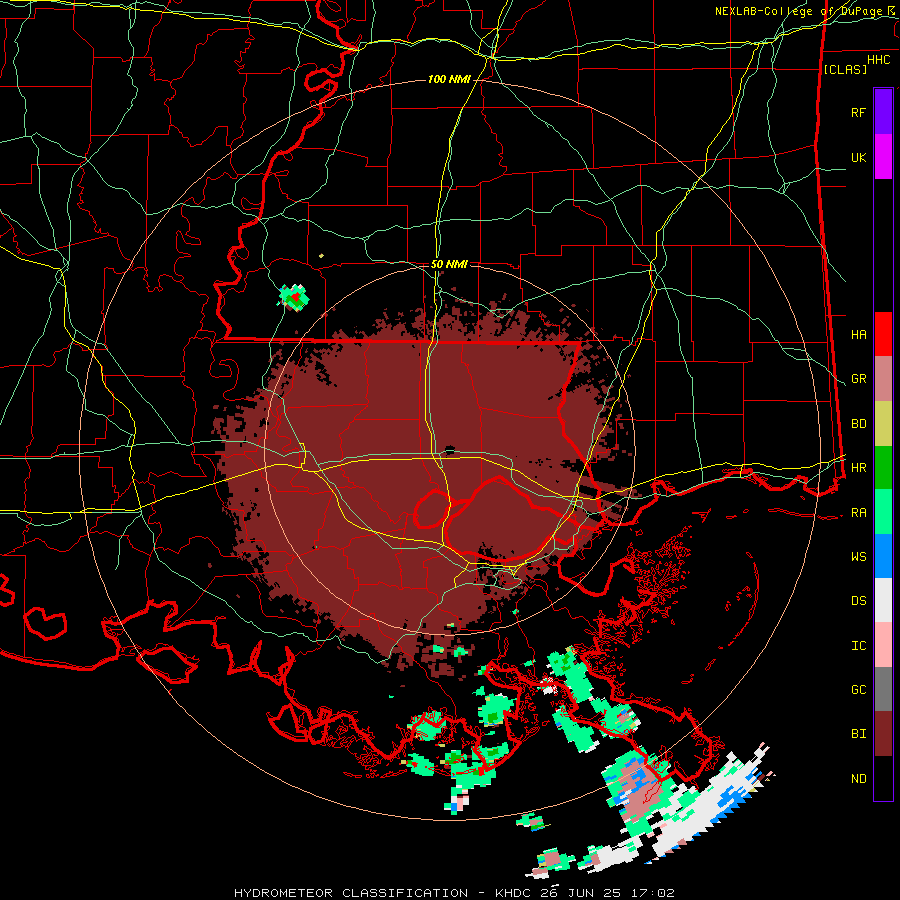900x900 pixels.
Task: Click the isolated storm cell northwest of 50 NMI ring
Action: click(294, 297)
